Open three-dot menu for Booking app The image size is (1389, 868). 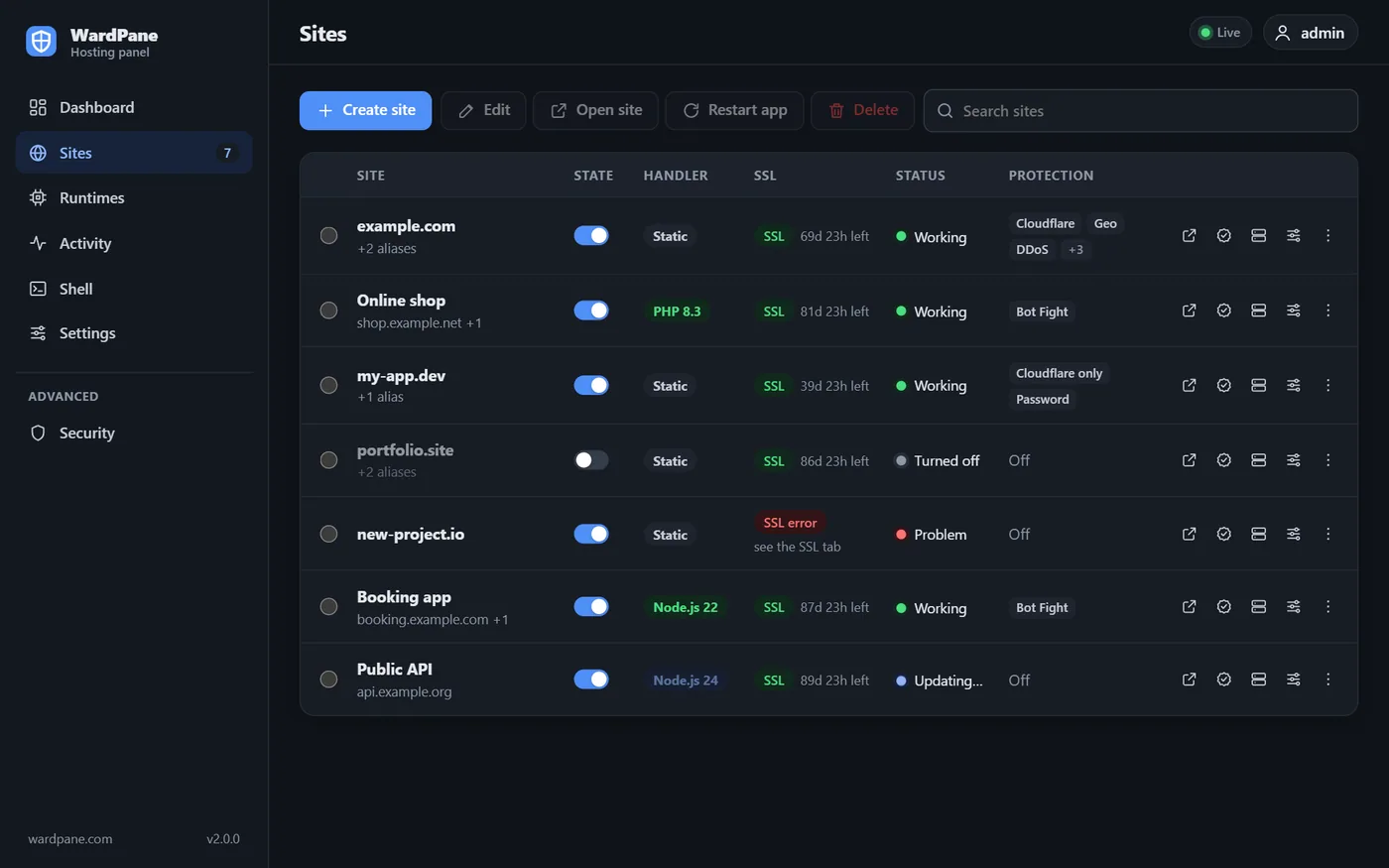click(x=1327, y=607)
